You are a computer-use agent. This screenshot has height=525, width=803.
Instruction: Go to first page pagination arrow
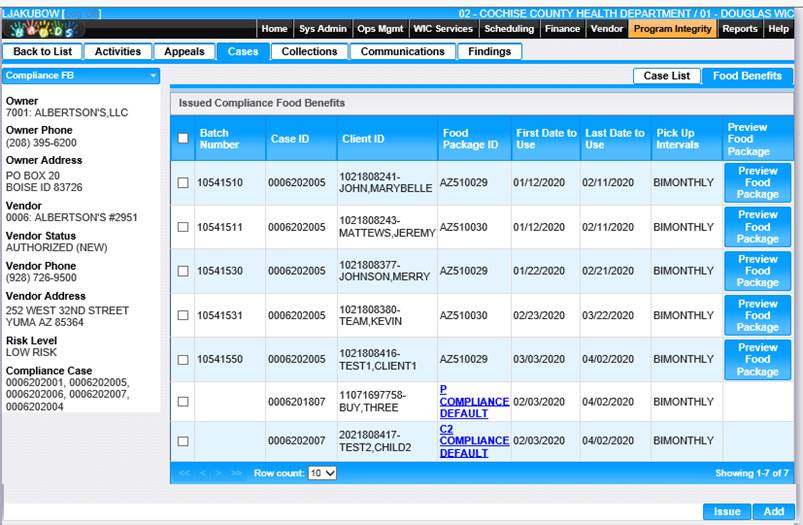coord(184,473)
